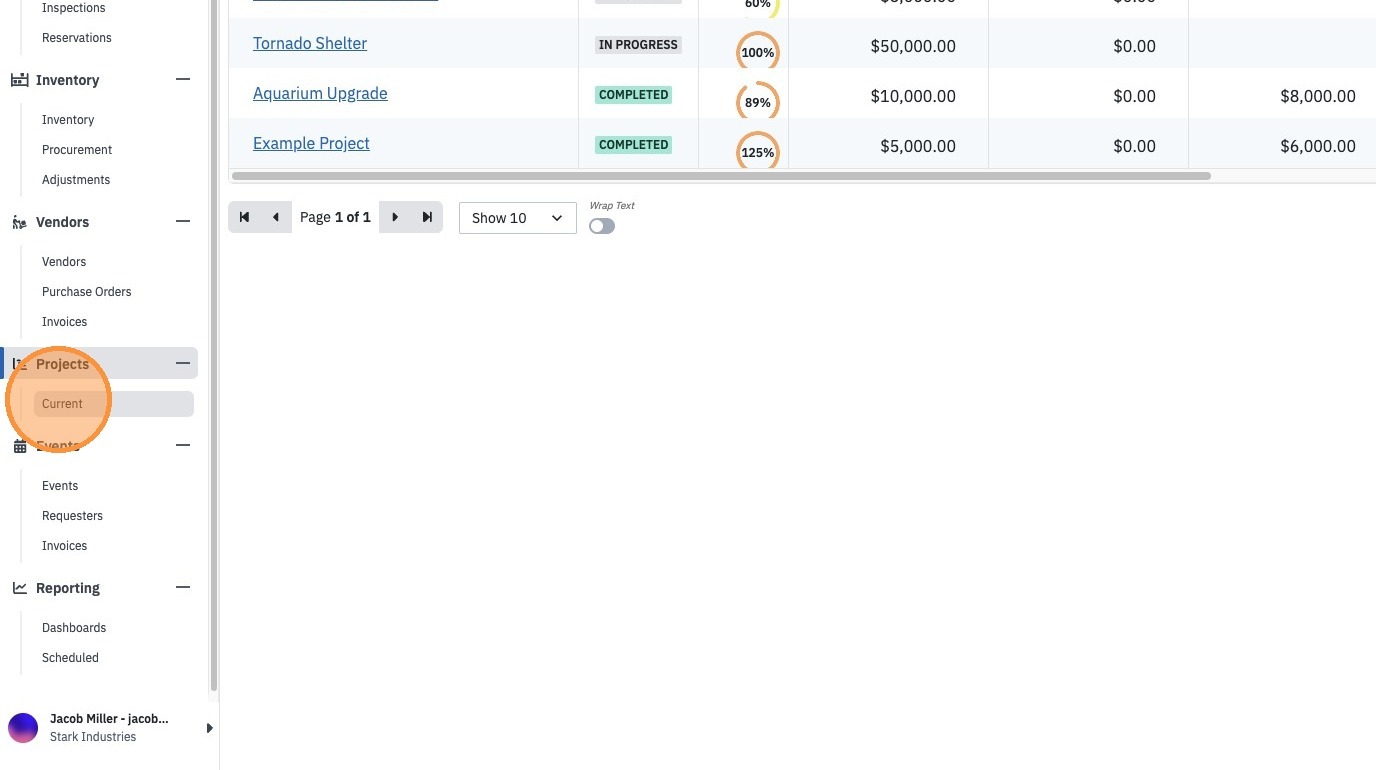Expand the user account menu arrow
Screen dimensions: 1376x770
pos(209,728)
